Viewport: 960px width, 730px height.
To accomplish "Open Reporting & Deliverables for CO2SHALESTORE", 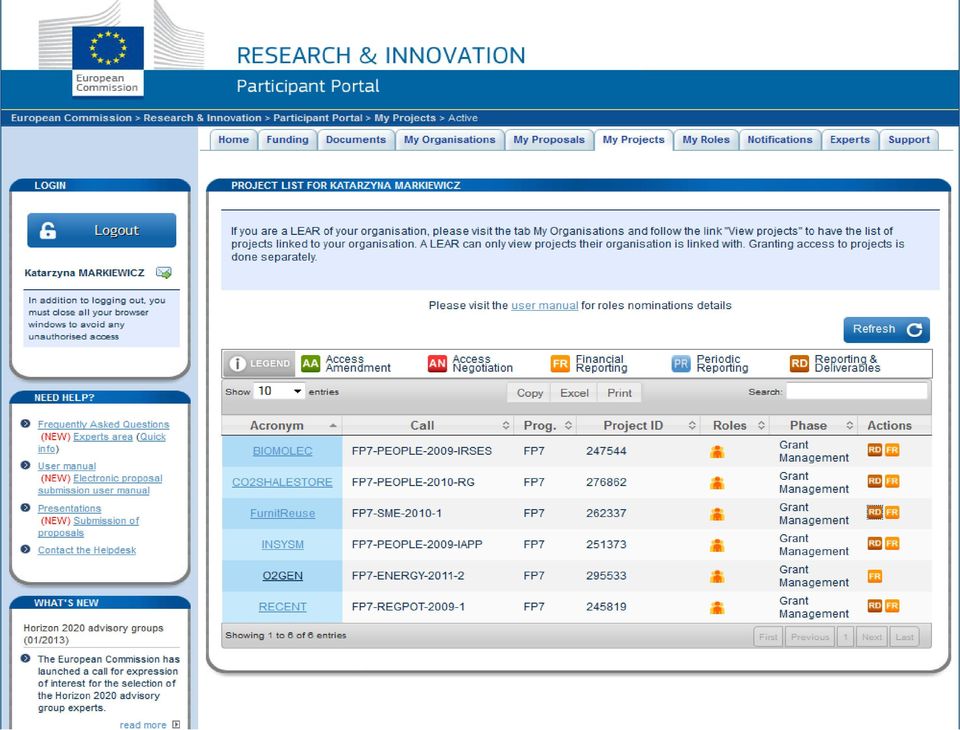I will (874, 481).
